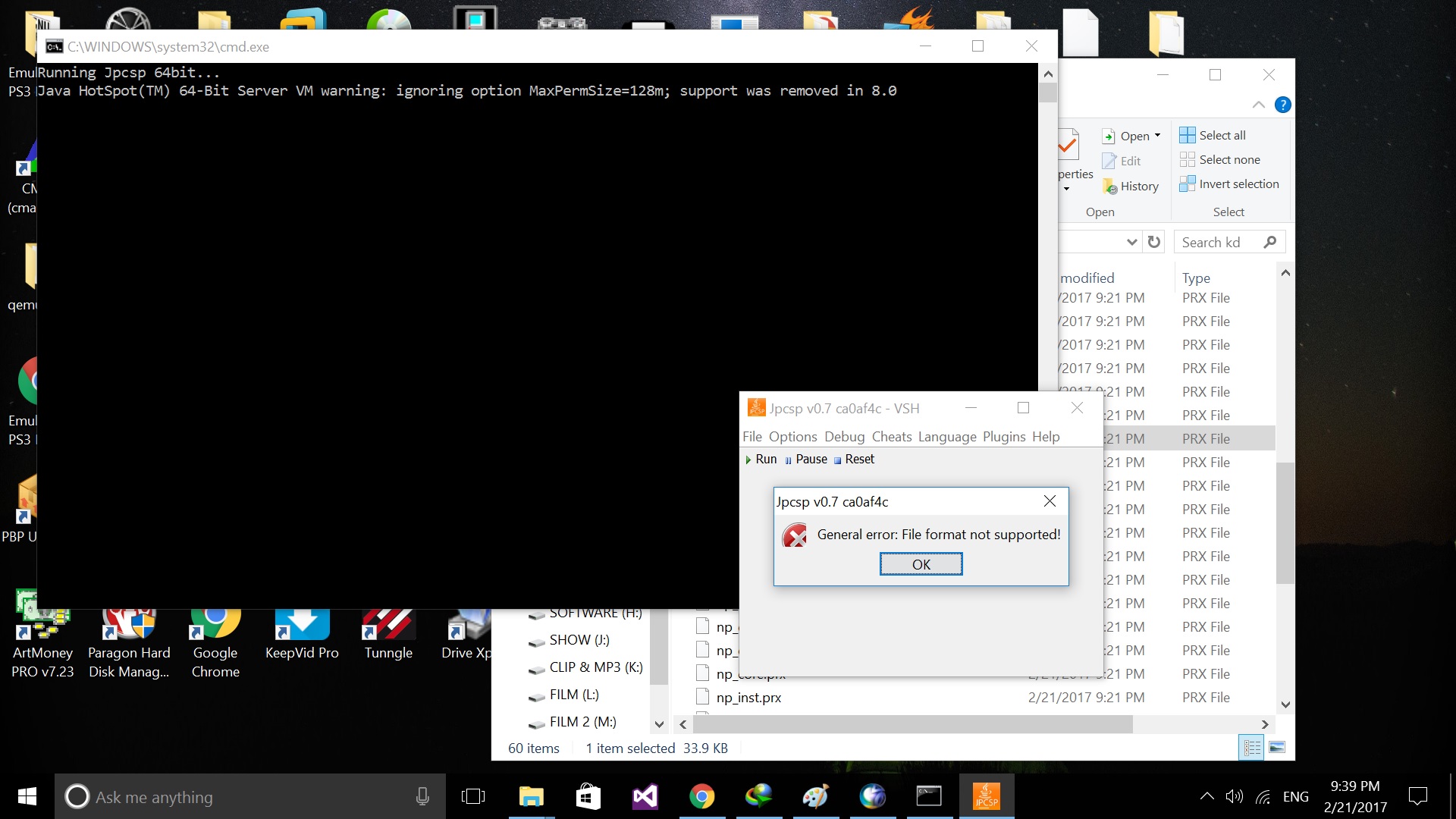
Task: Expand the address bar history dropdown
Action: coord(1131,242)
